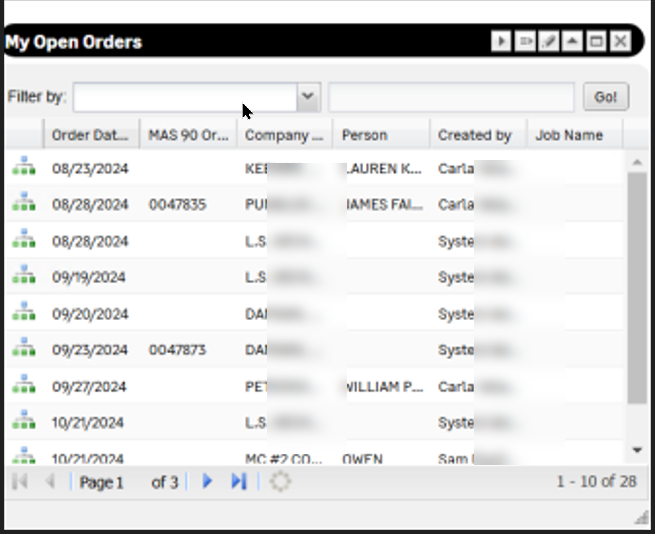Go to the next page of orders
The image size is (655, 534).
(x=208, y=482)
